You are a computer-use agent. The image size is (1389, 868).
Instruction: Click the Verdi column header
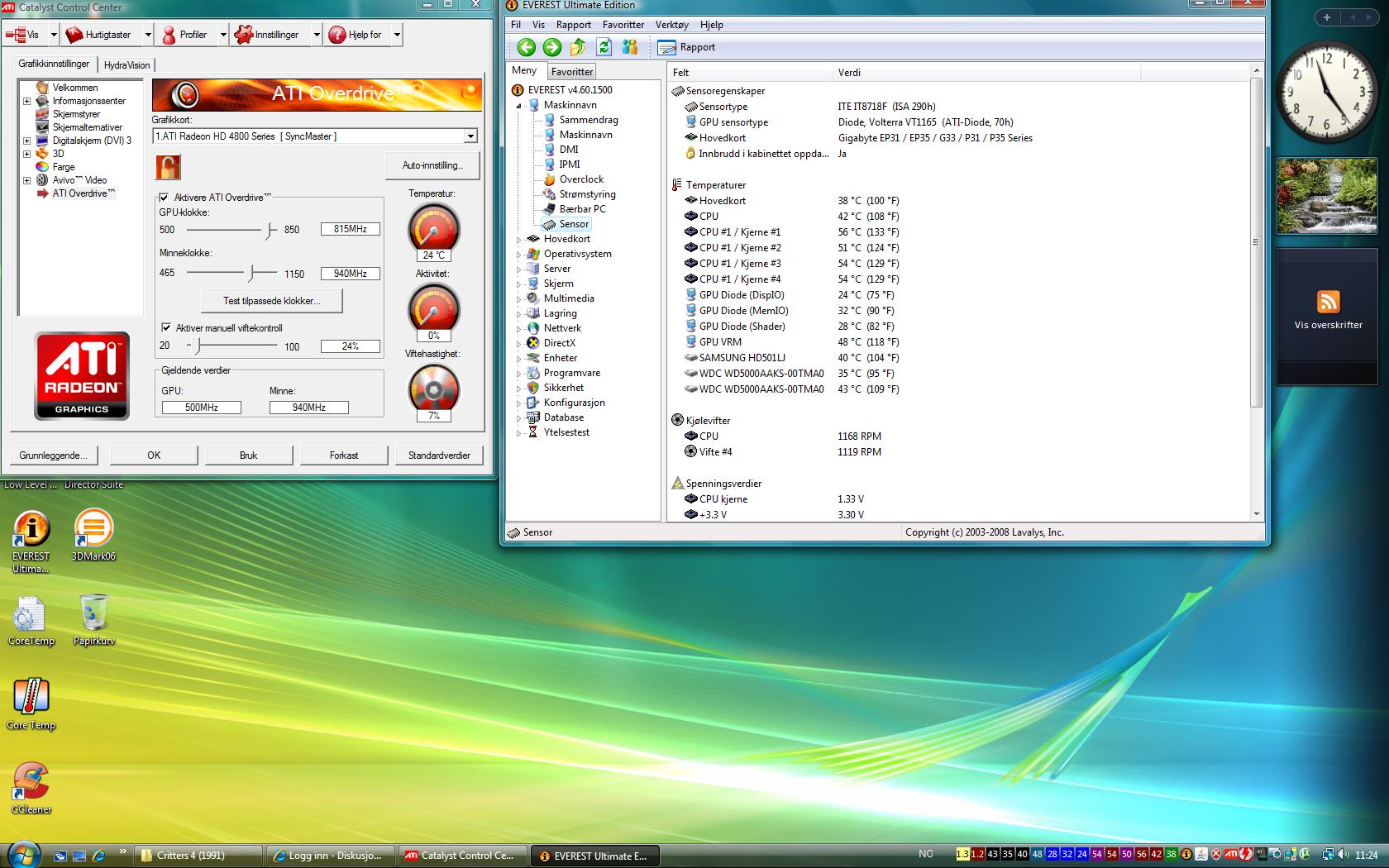pos(986,73)
